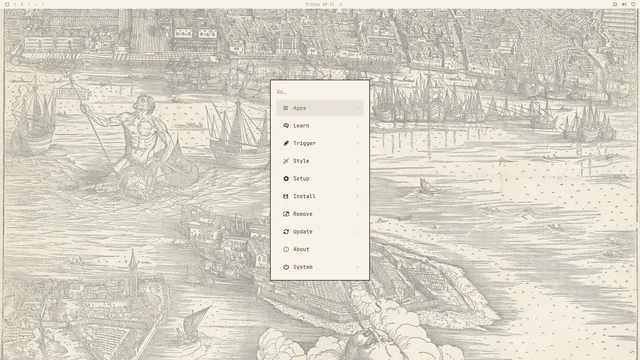Click the Apps grid icon

[286, 108]
